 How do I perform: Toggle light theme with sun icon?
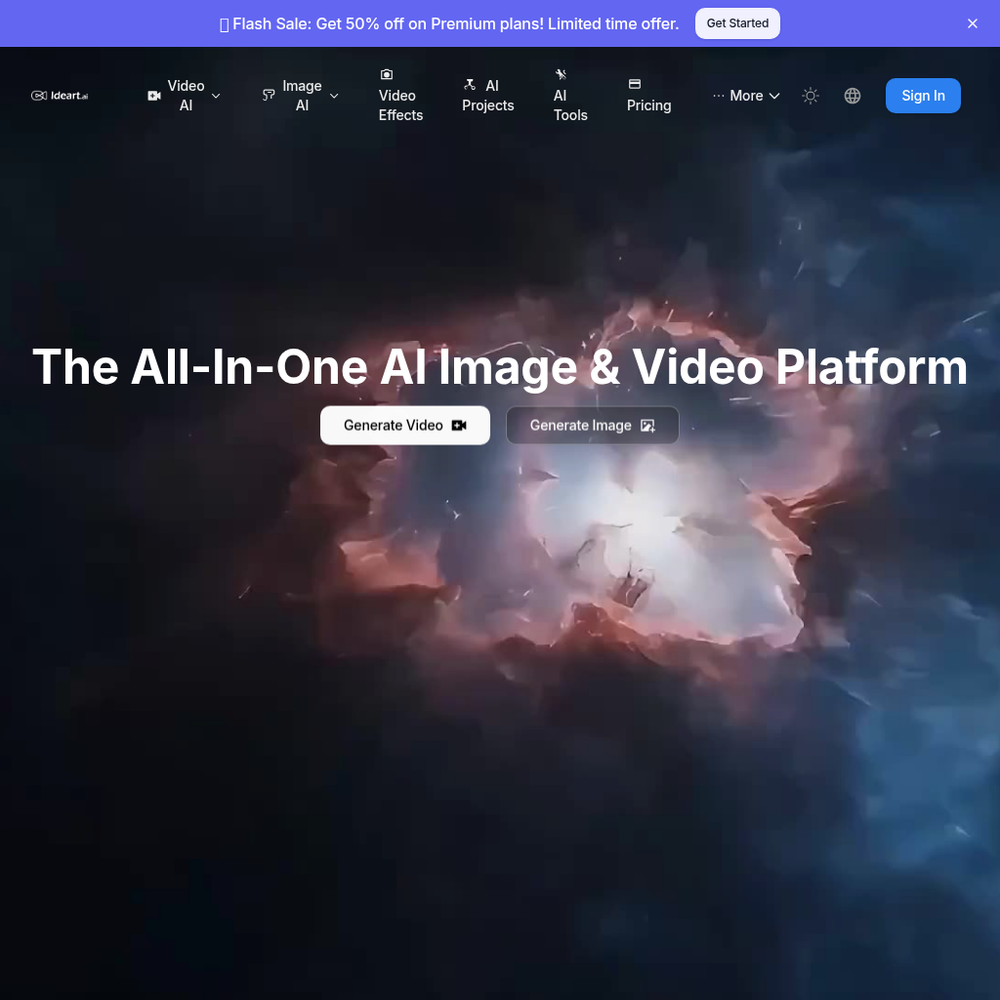click(x=811, y=96)
